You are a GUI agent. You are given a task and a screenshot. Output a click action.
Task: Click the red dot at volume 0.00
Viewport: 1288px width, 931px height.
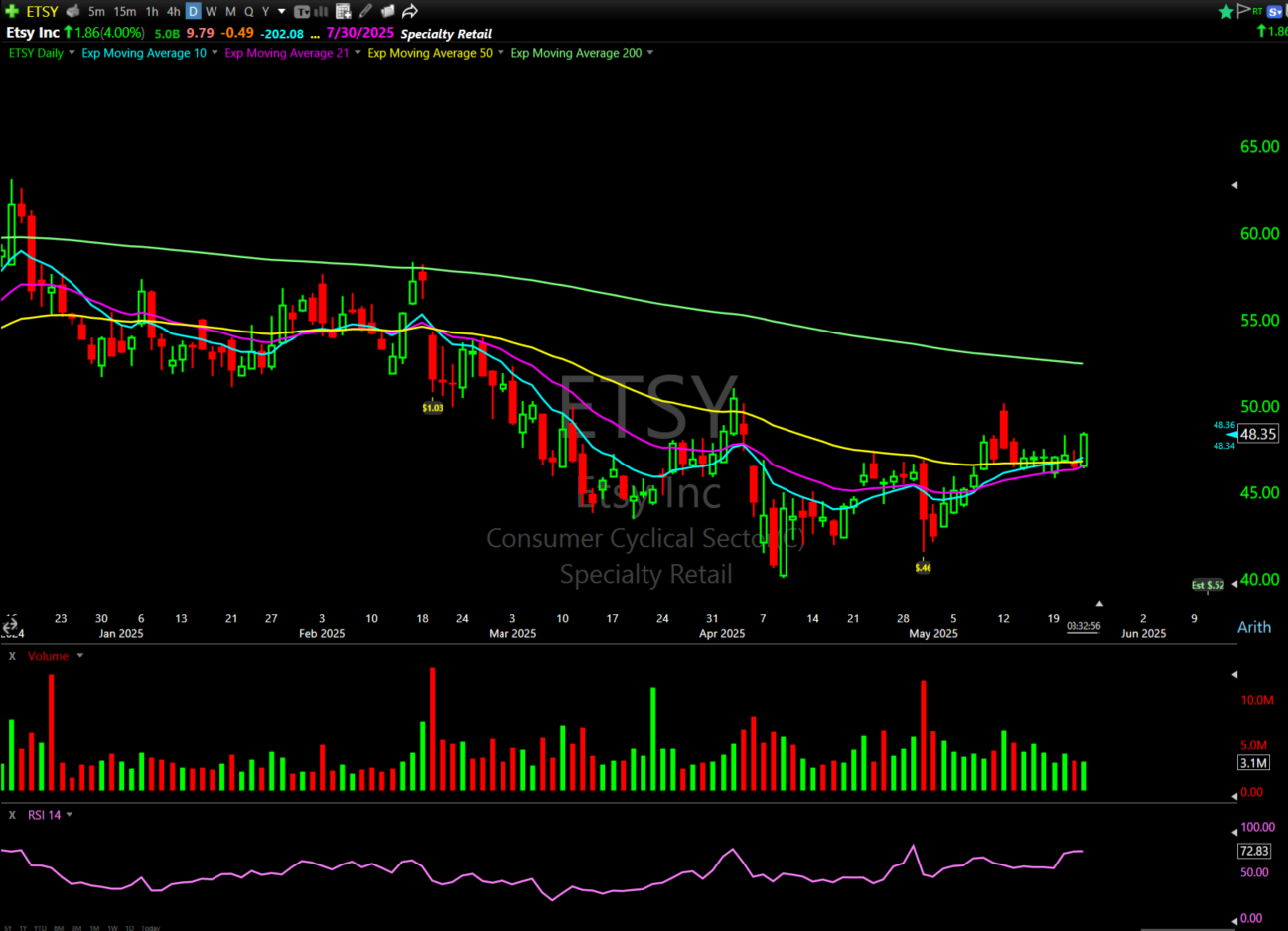(1234, 794)
